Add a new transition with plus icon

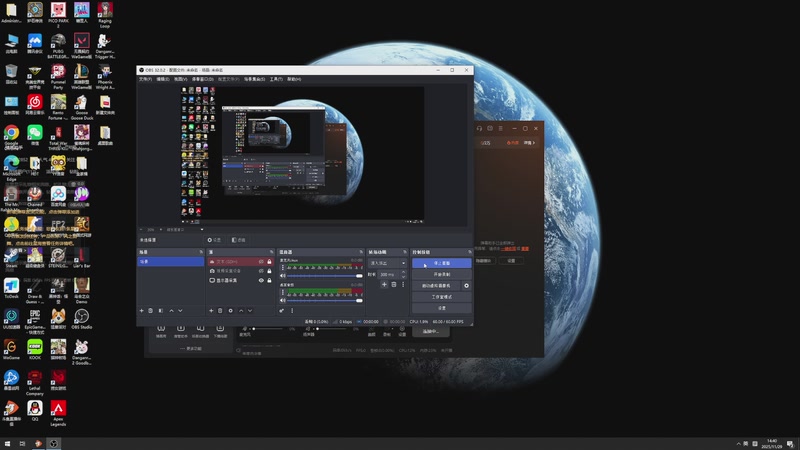tap(384, 285)
